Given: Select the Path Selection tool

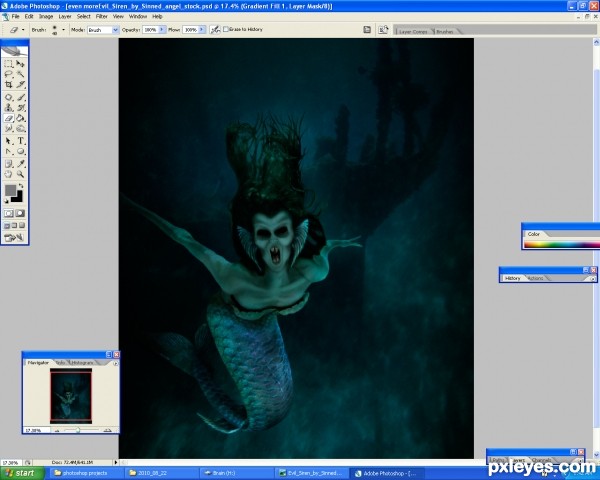Looking at the screenshot, I should 8,141.
